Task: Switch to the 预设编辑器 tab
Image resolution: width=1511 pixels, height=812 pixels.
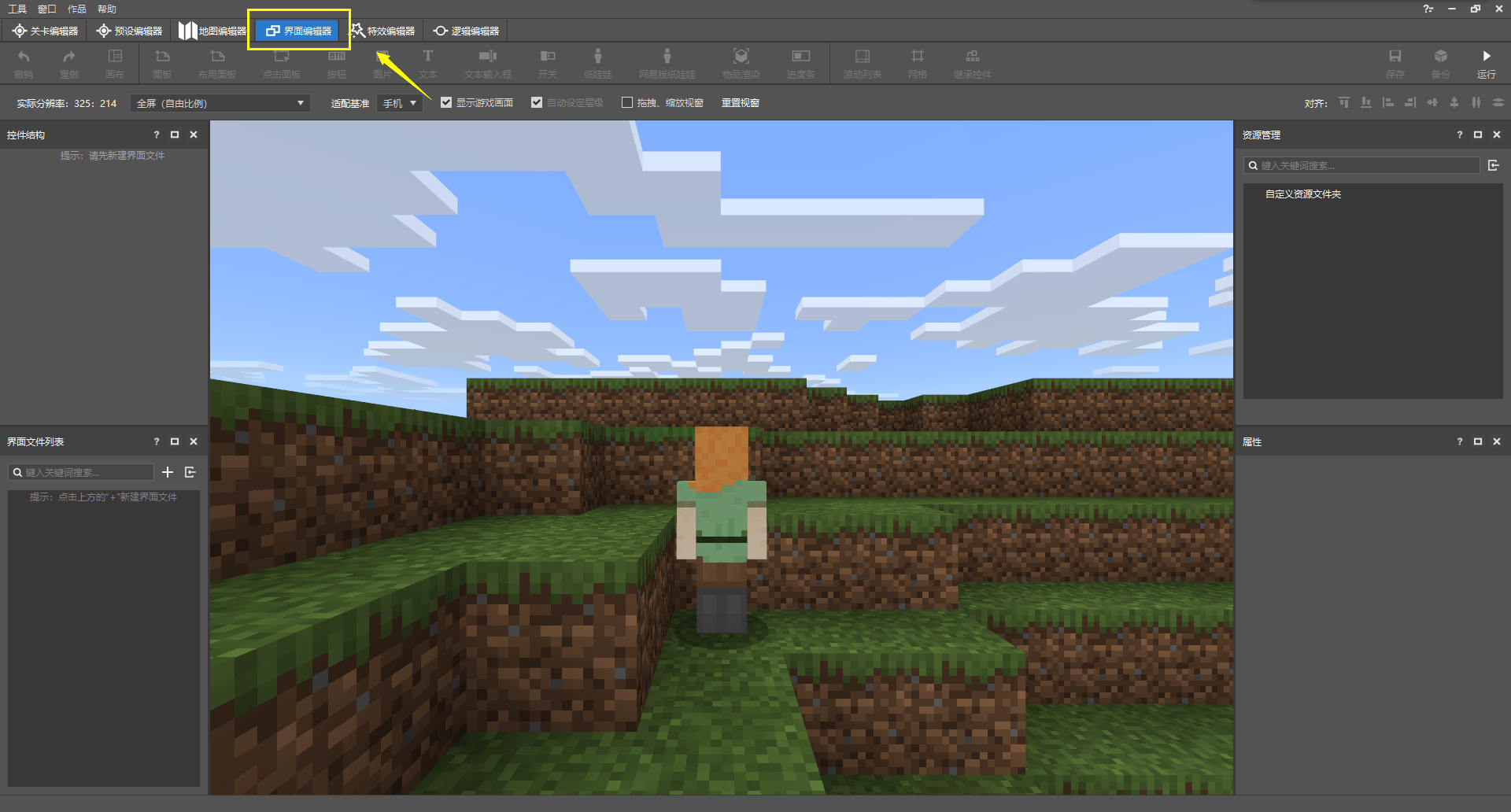Action: [x=129, y=31]
